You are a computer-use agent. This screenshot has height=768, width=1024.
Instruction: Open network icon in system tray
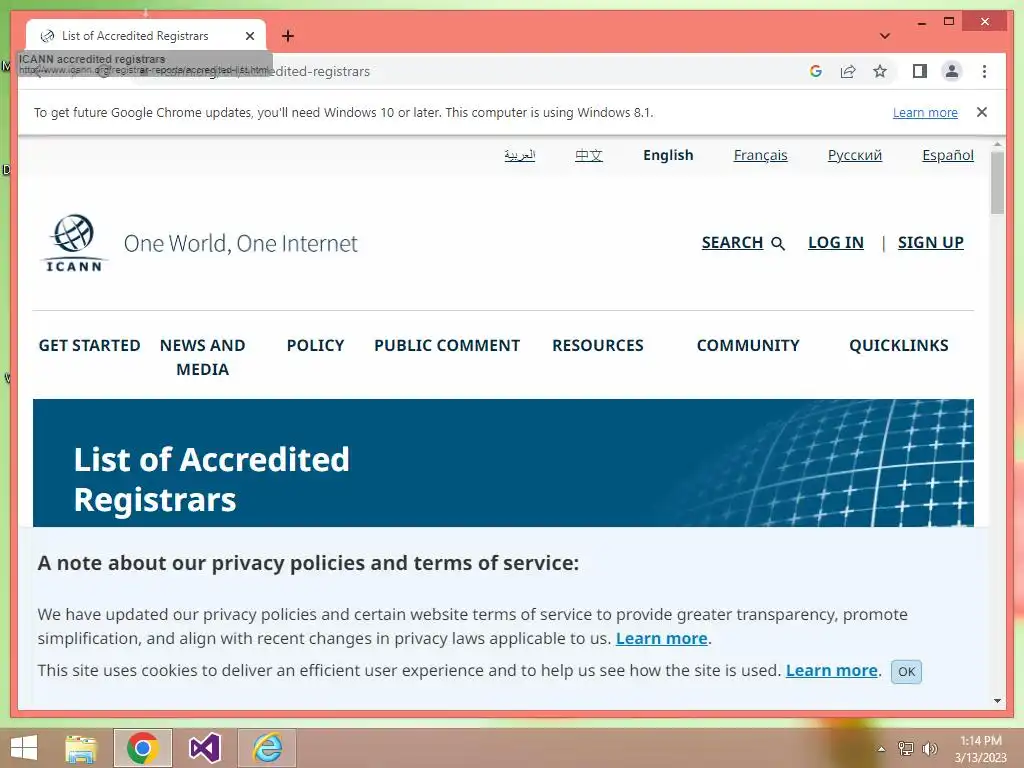[905, 748]
